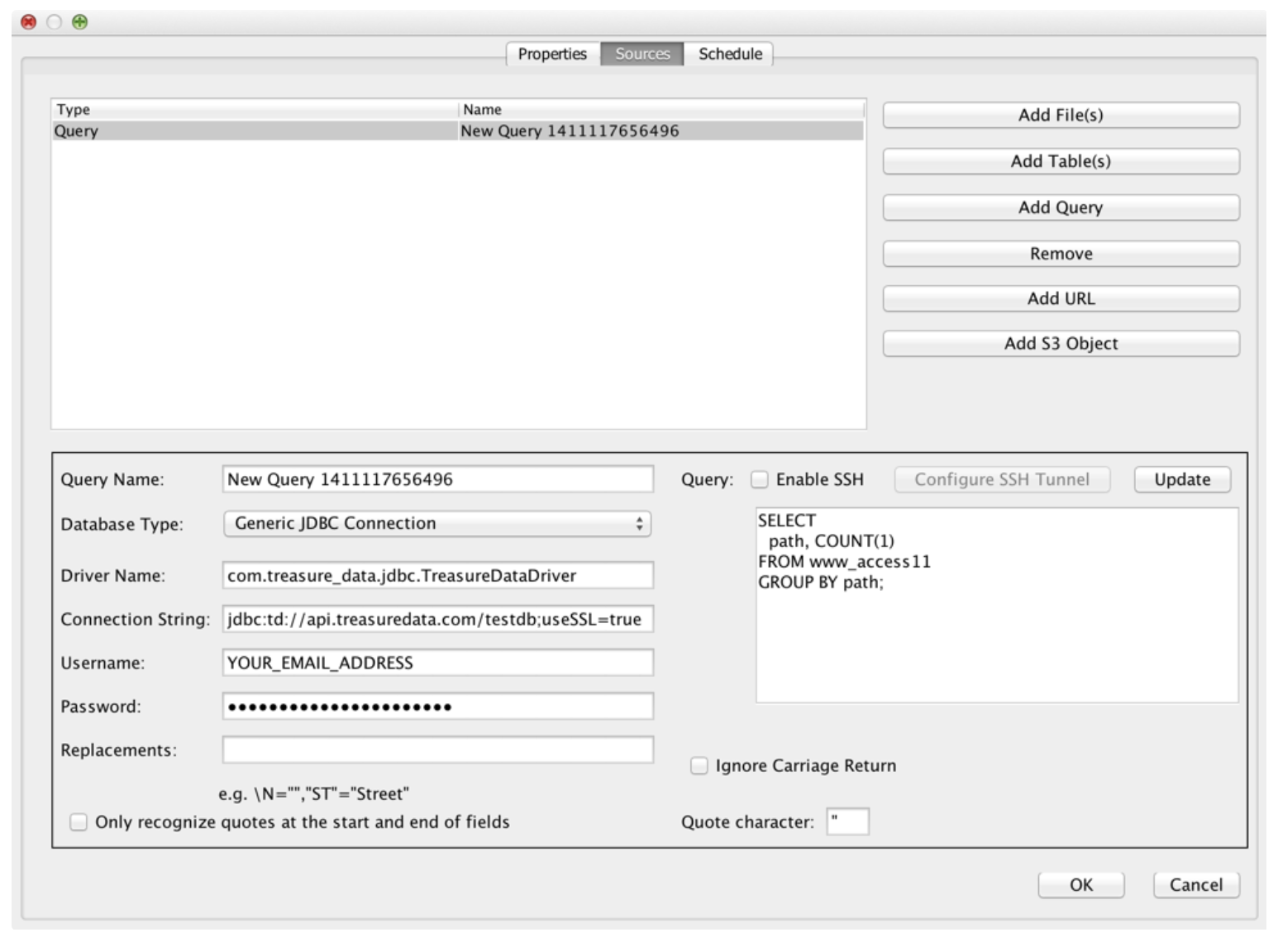The width and height of the screenshot is (1278, 952).
Task: Remove the selected source
Action: [x=1061, y=254]
